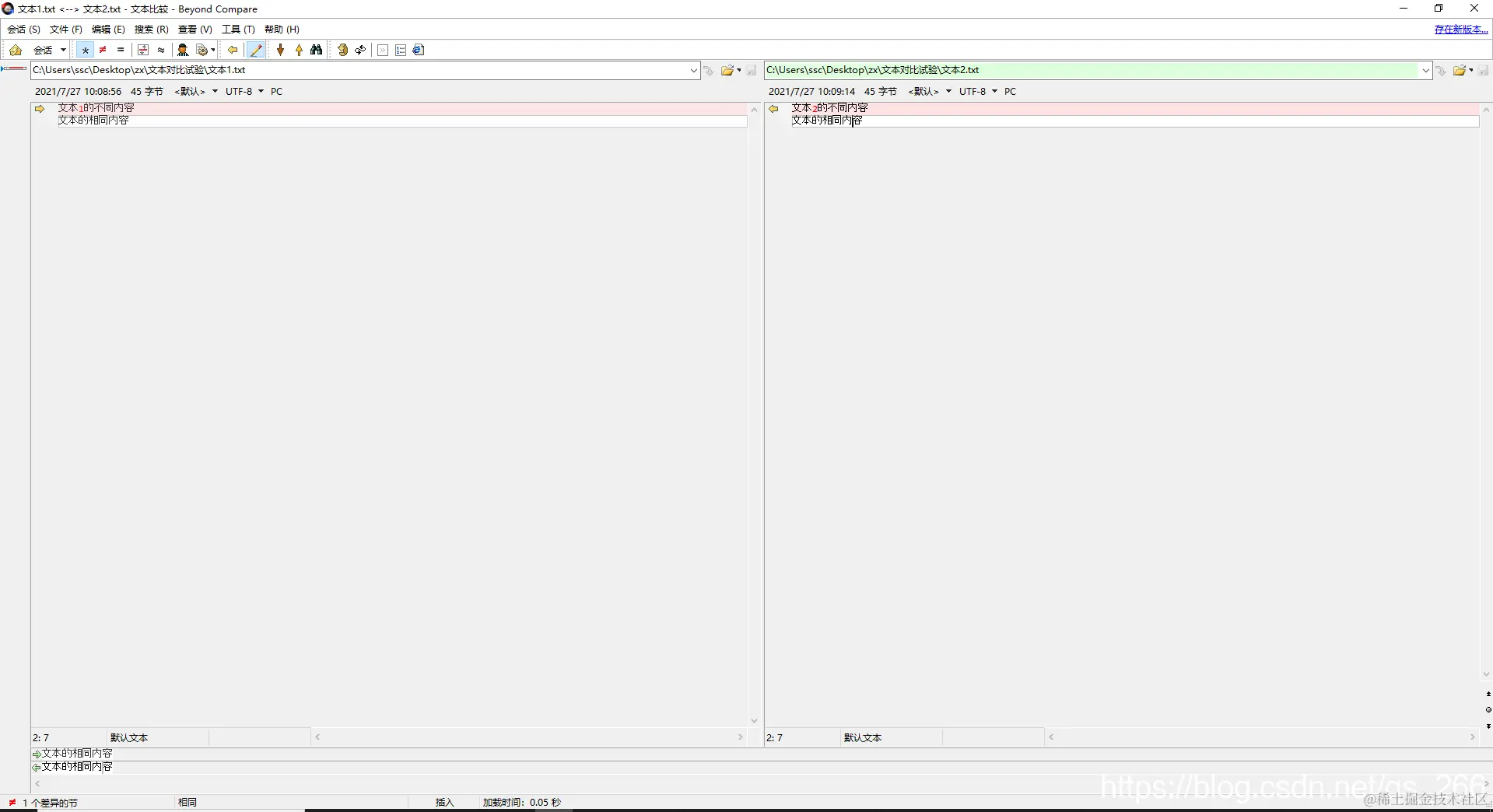
Task: Save right file disk icon
Action: 1484,70
